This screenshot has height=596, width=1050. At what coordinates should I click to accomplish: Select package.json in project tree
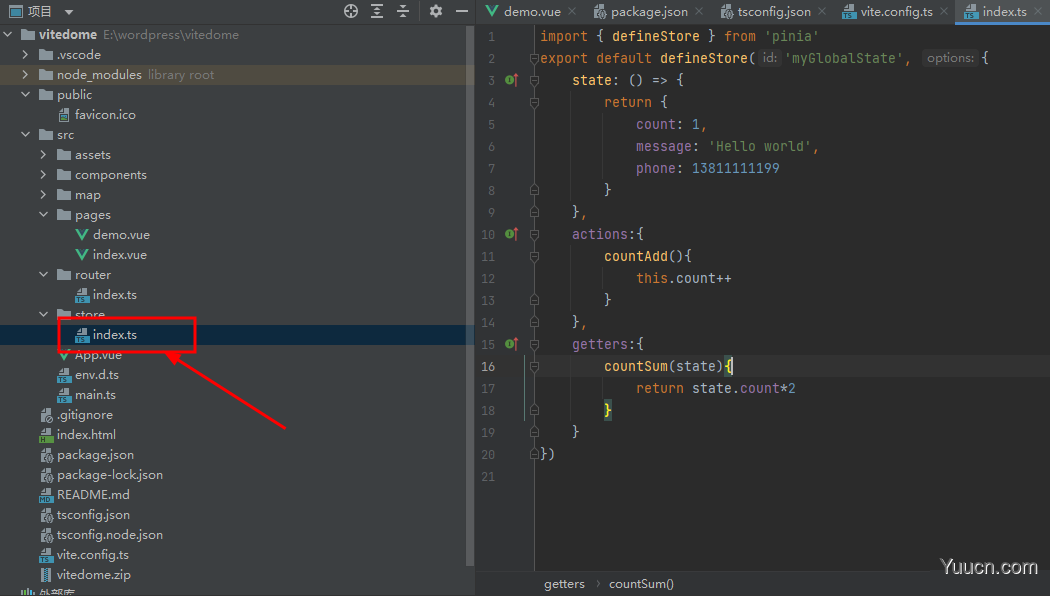[87, 455]
